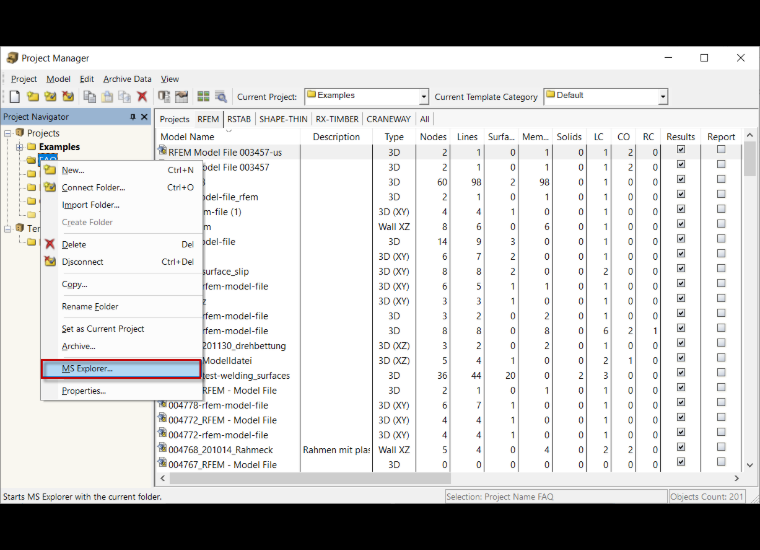Viewport: 760px width, 550px height.
Task: Collapse the Projects tree node
Action: (8, 133)
